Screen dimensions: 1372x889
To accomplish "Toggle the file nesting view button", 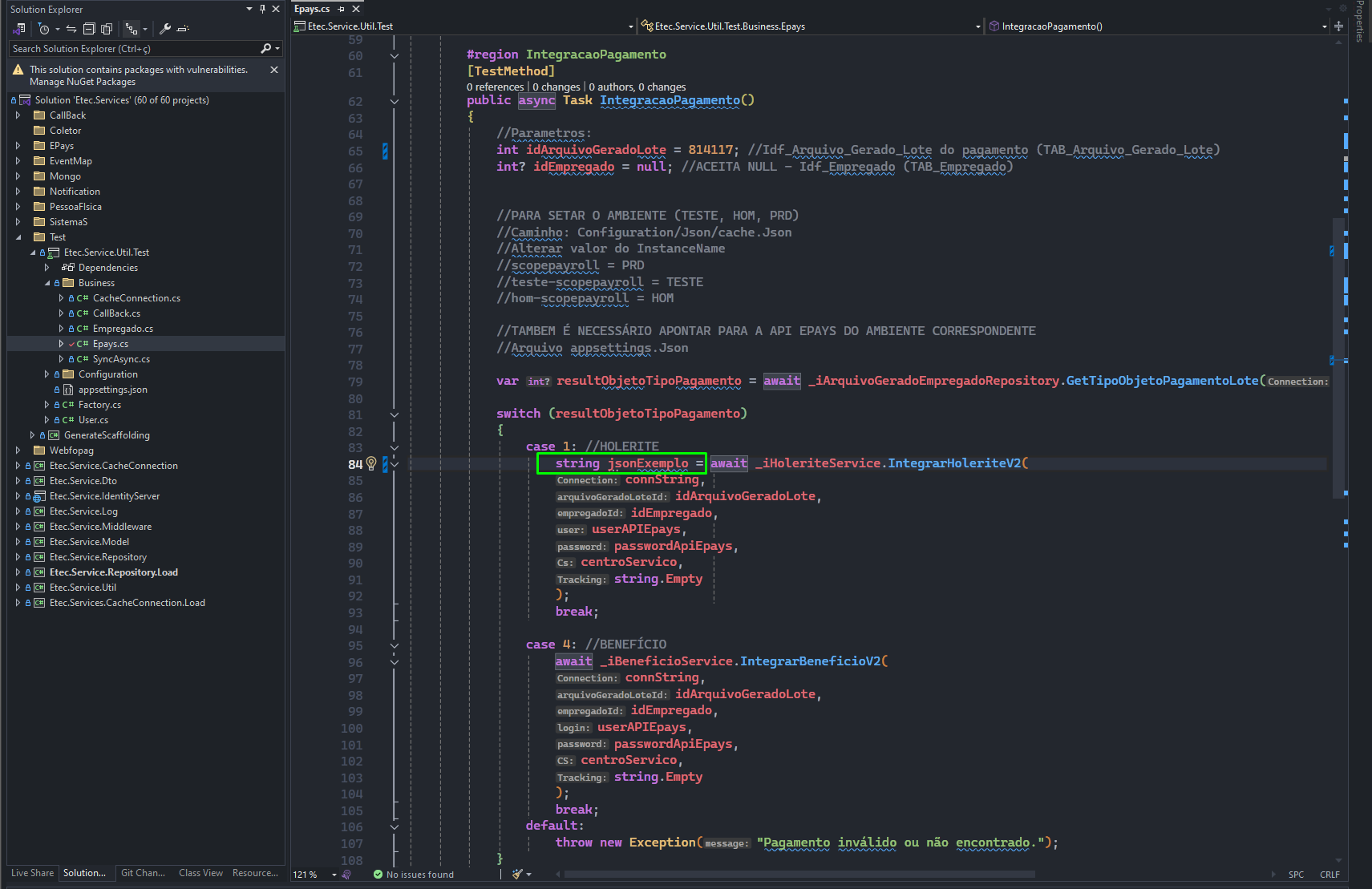I will 132,29.
